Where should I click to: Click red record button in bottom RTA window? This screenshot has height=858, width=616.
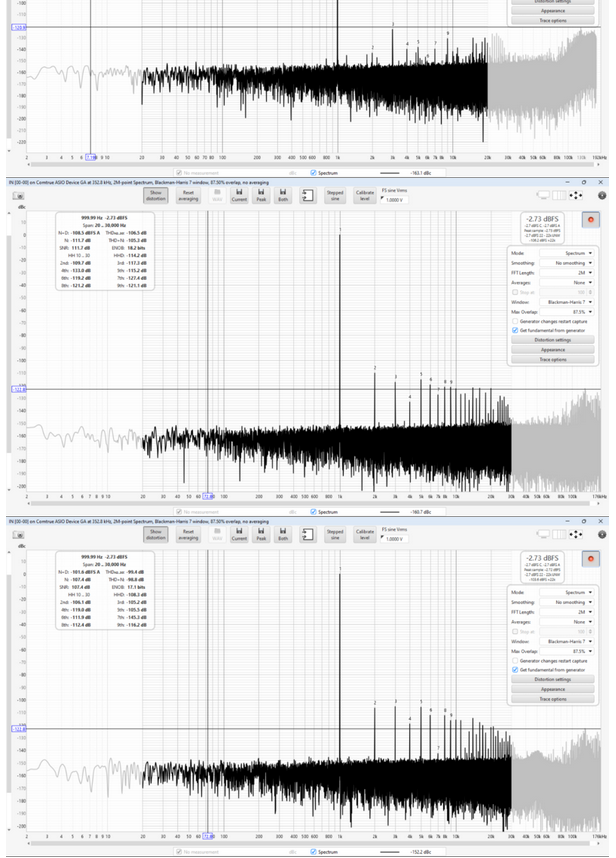590,559
